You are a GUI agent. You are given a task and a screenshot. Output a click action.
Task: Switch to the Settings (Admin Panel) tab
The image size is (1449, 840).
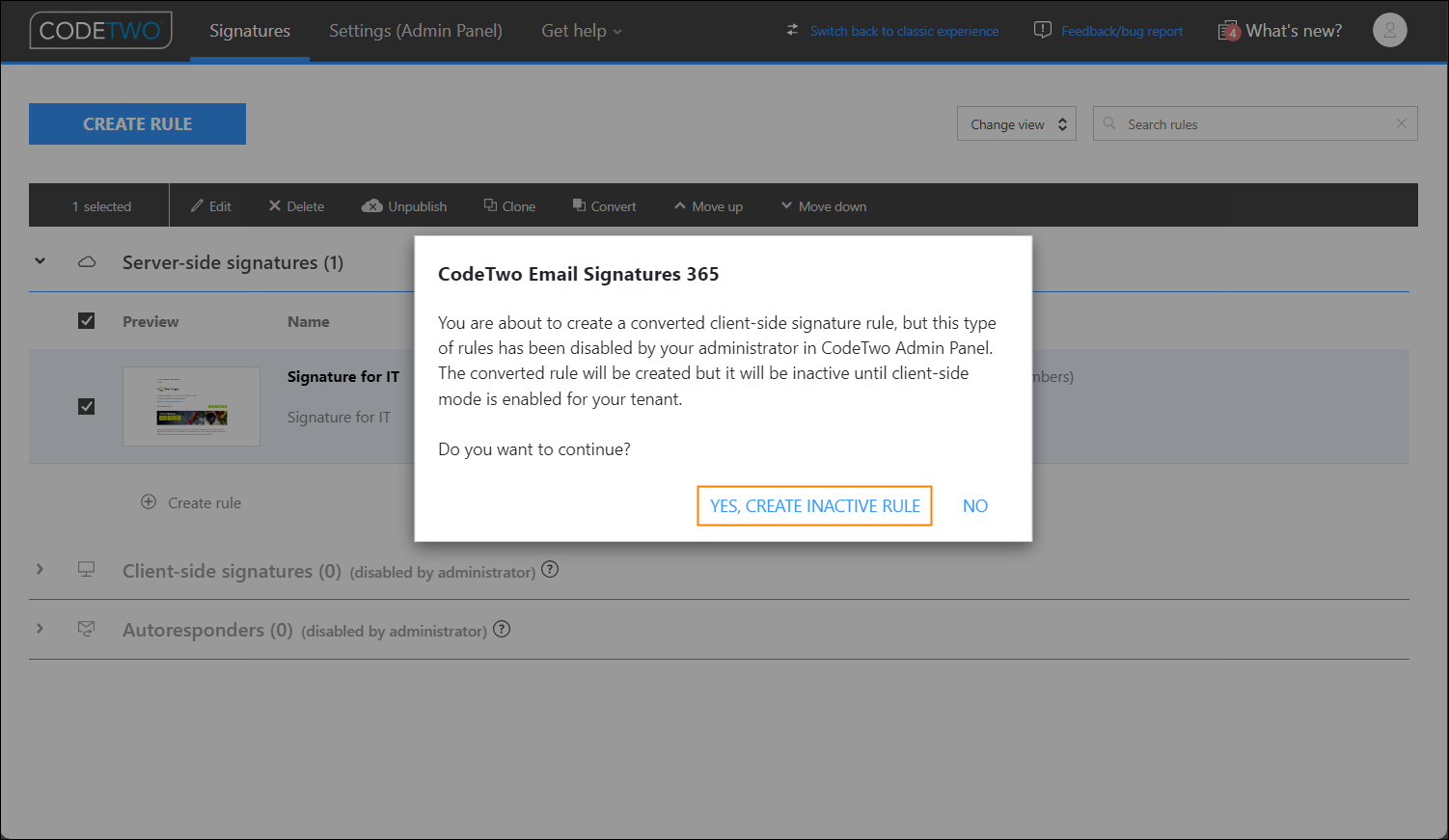[x=415, y=30]
